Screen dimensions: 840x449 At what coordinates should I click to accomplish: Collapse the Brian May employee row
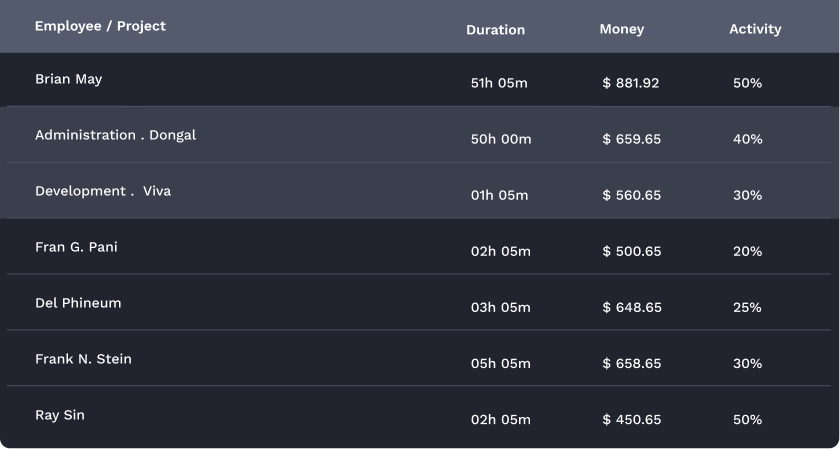[x=68, y=79]
